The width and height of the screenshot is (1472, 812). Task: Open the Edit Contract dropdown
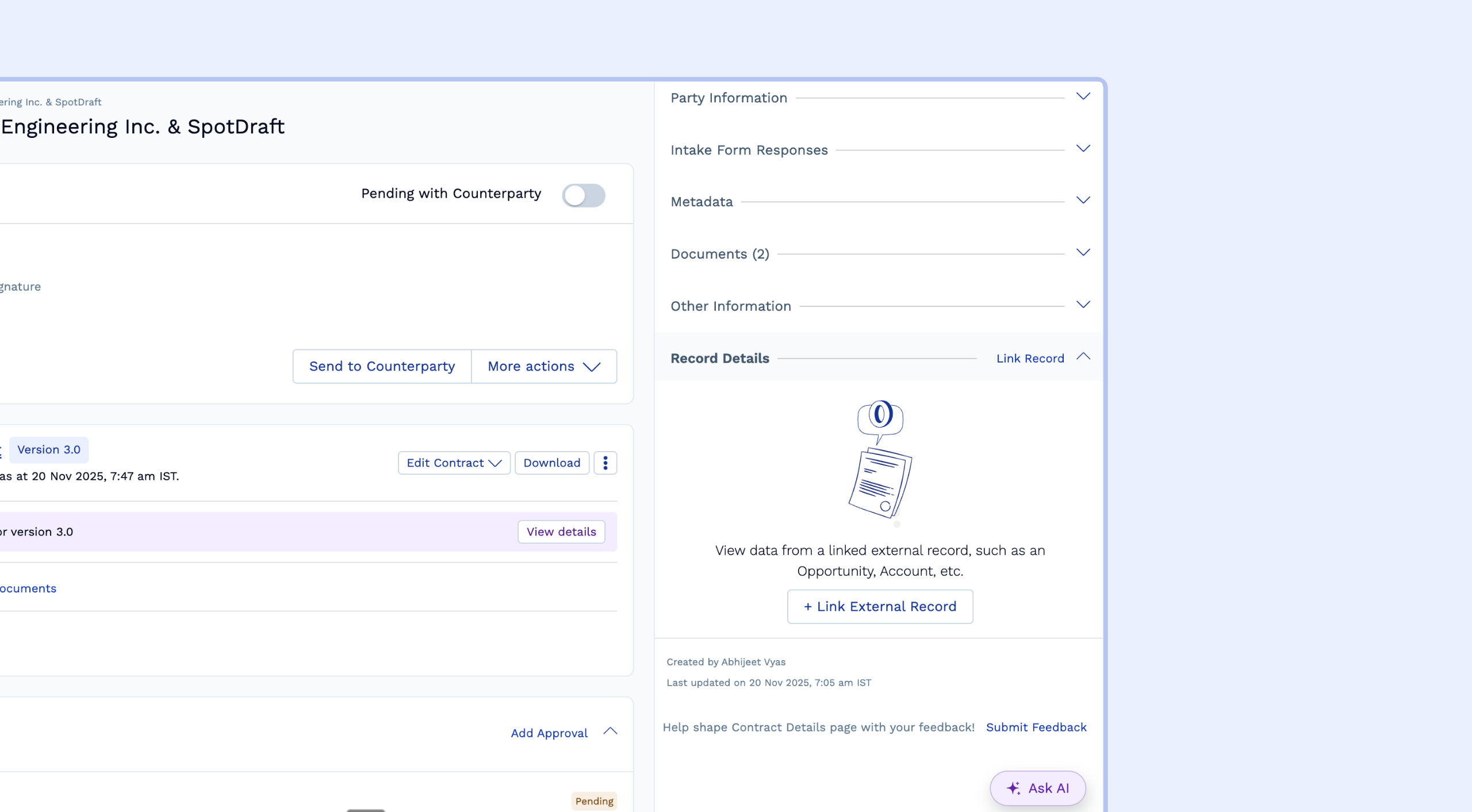tap(454, 463)
